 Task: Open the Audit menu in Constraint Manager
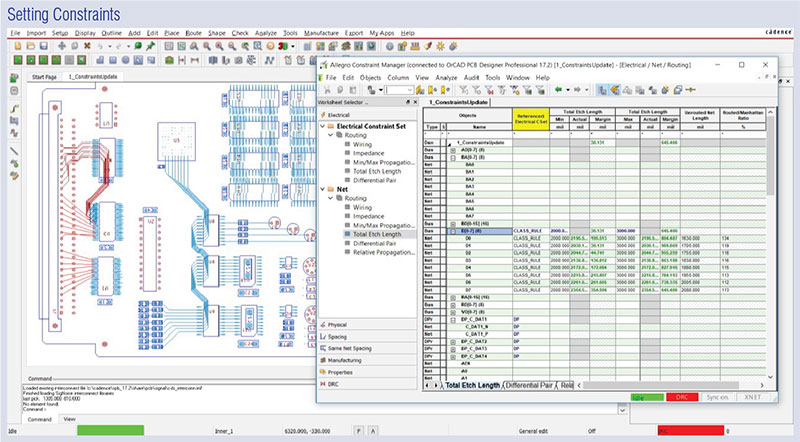click(x=471, y=78)
